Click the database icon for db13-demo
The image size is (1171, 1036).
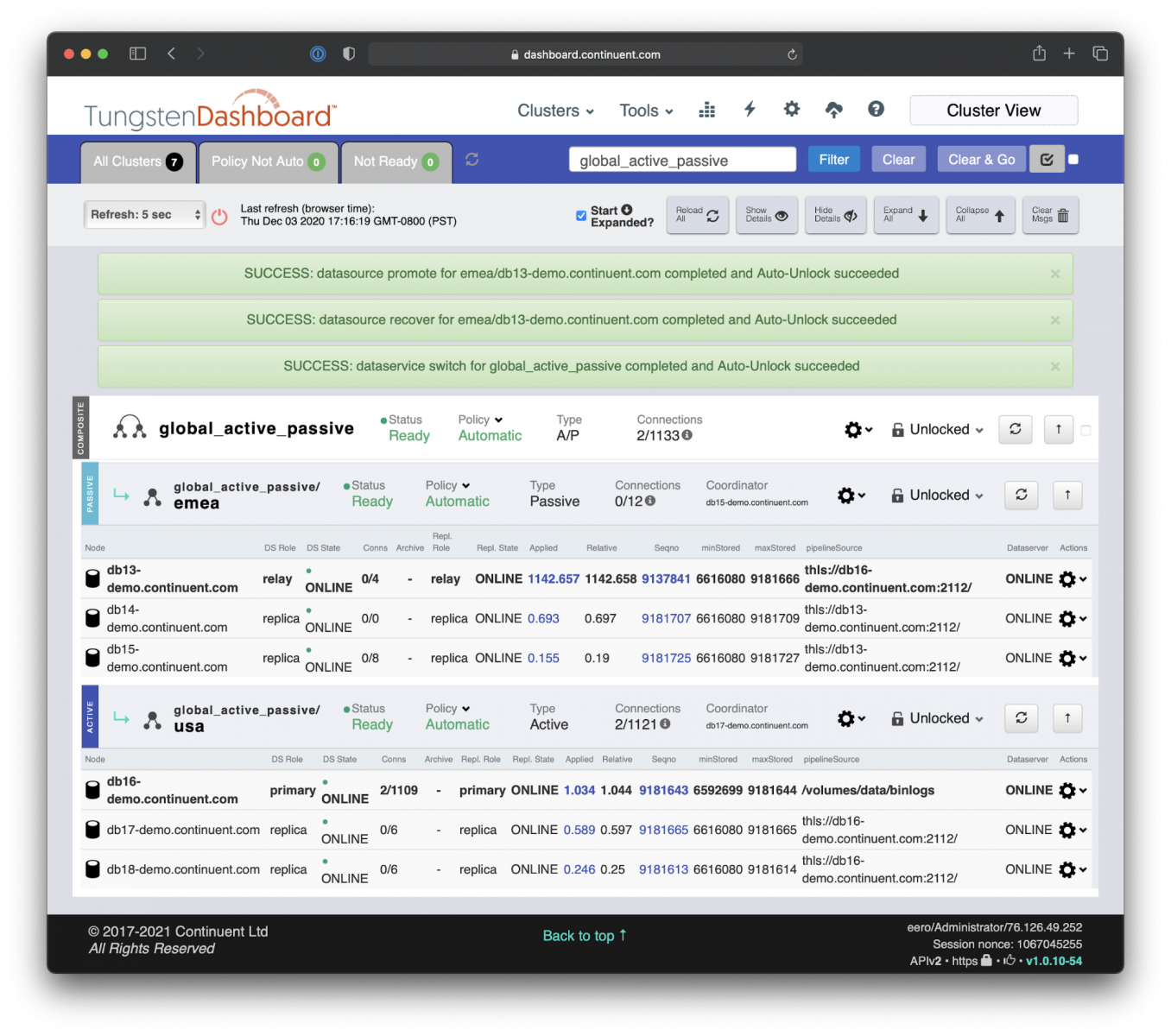(92, 578)
